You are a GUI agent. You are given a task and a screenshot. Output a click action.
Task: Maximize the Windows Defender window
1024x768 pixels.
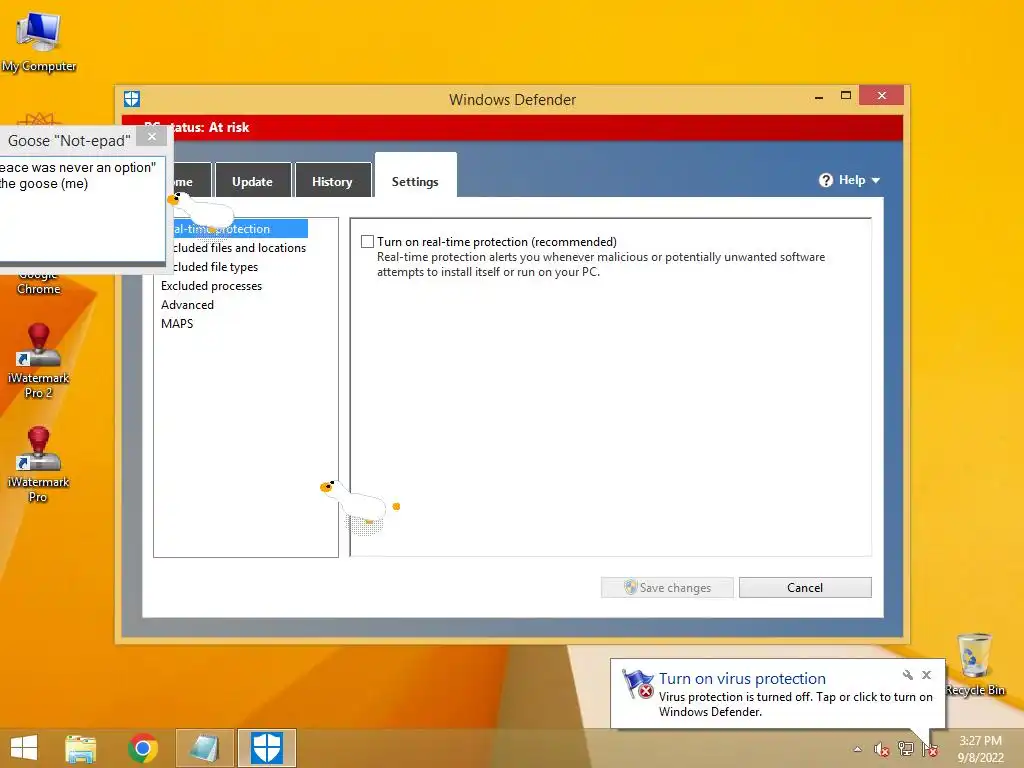tap(846, 96)
